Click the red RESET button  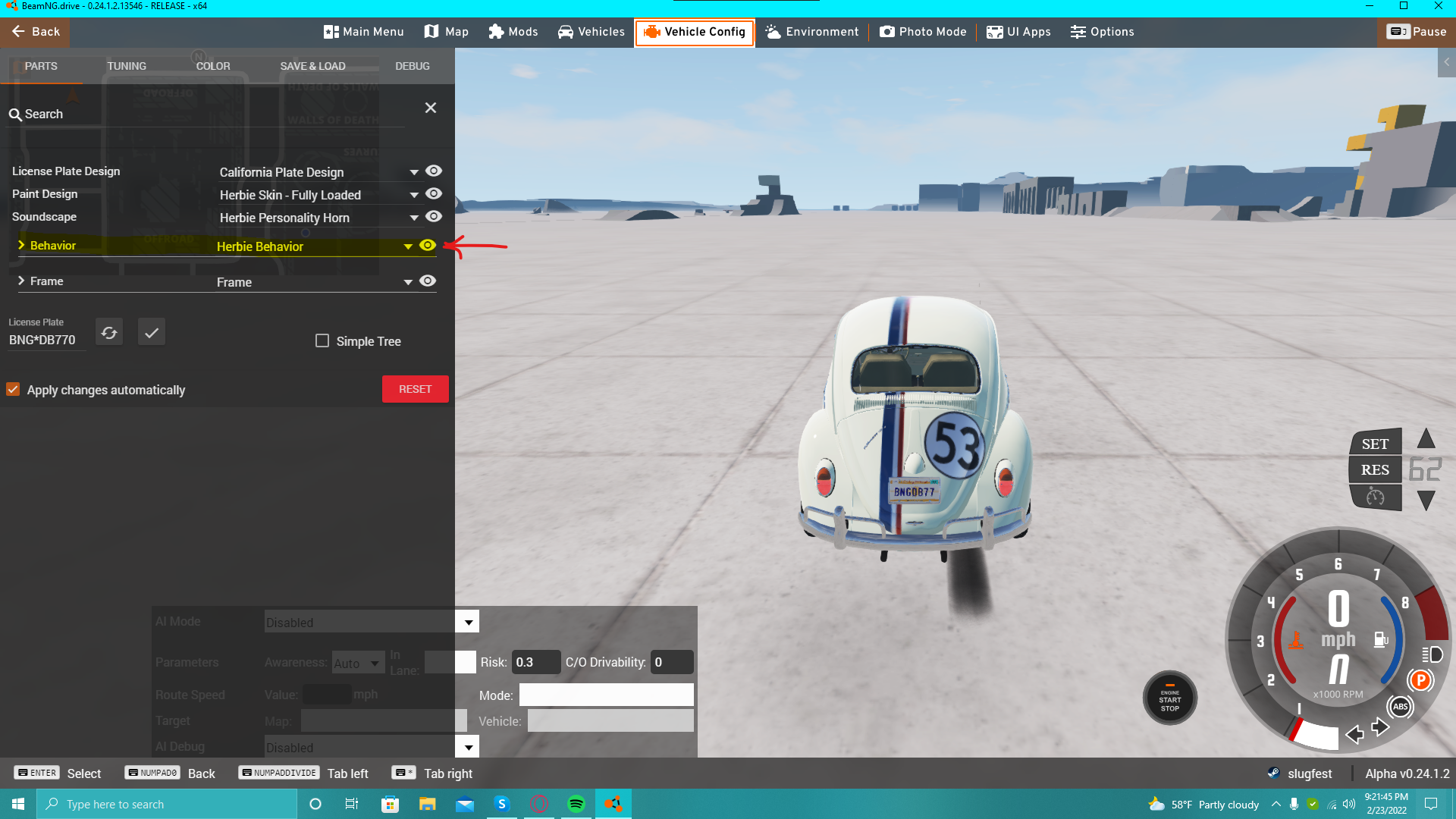point(416,390)
